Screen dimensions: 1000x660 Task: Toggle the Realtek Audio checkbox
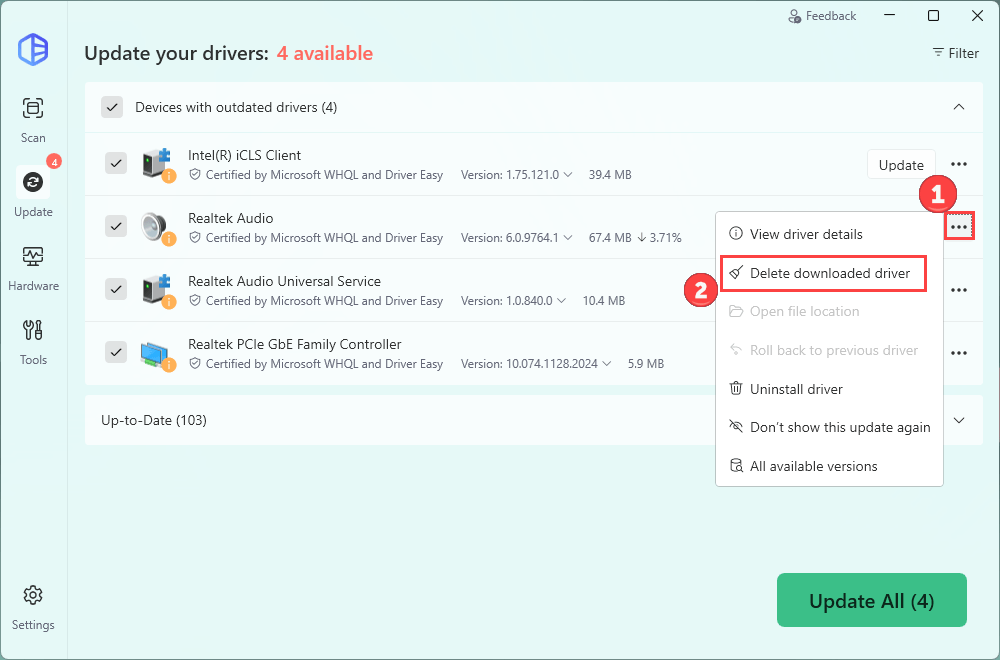pyautogui.click(x=116, y=226)
